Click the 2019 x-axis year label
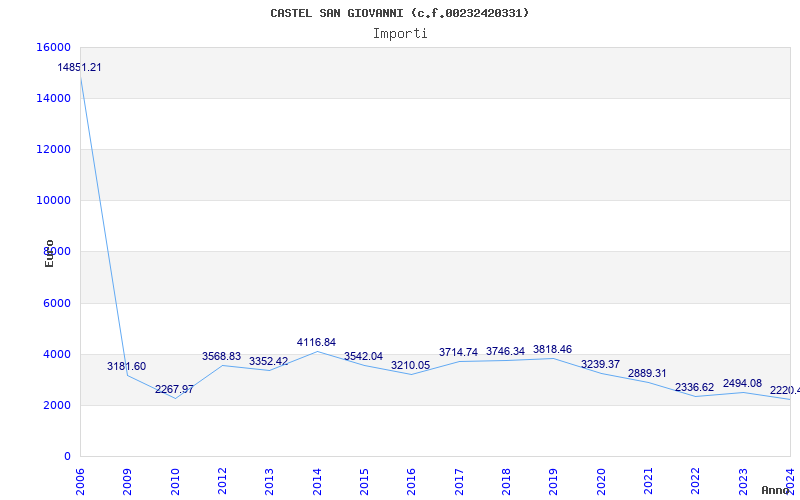The image size is (800, 500). (553, 482)
